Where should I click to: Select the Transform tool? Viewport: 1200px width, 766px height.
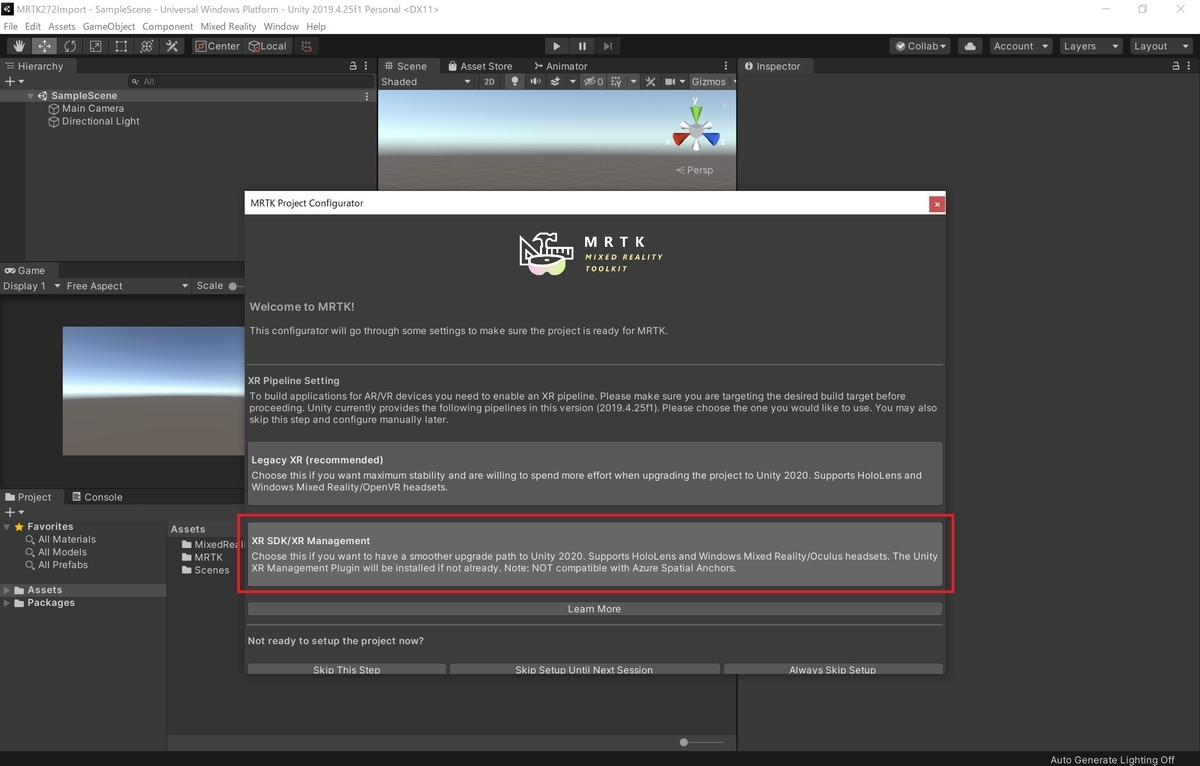click(x=147, y=46)
